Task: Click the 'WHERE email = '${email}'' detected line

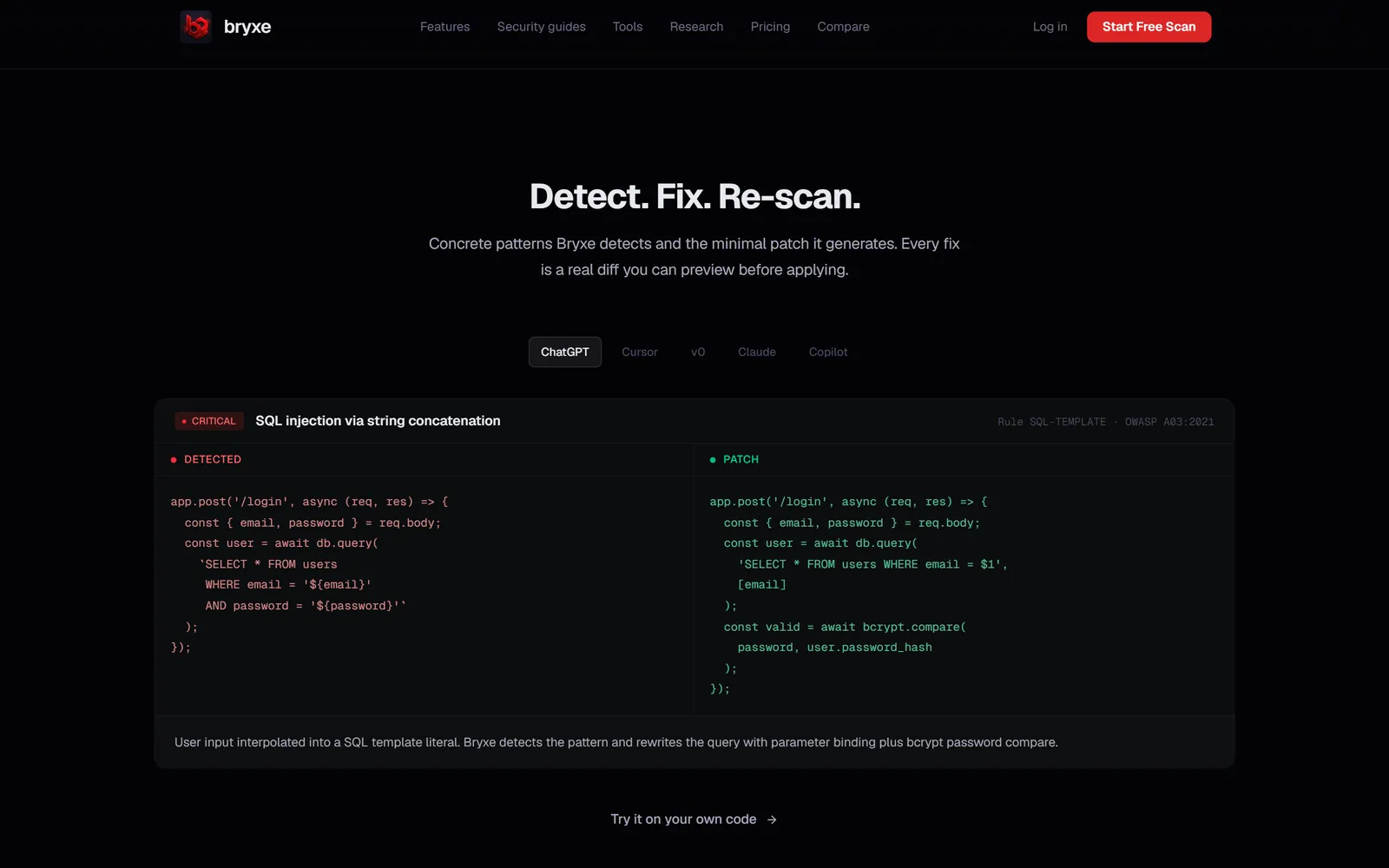Action: 288,585
